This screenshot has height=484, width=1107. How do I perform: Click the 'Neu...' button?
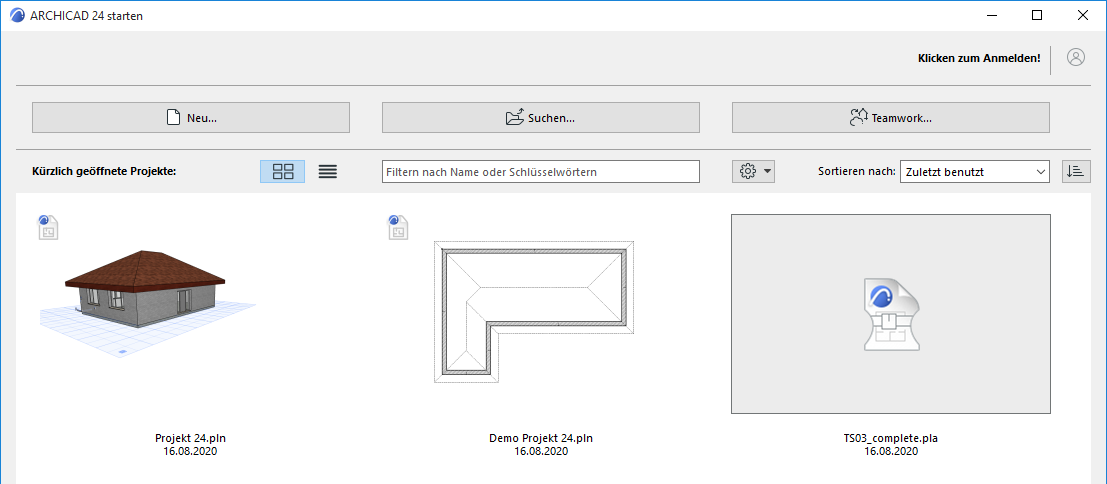pos(191,118)
